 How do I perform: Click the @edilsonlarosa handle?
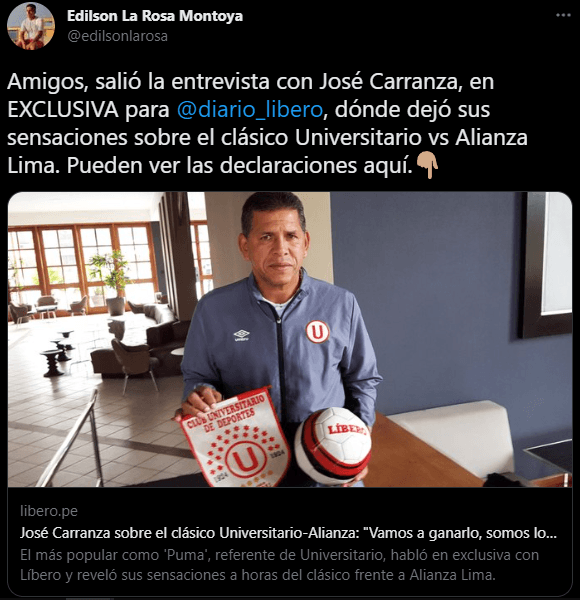coord(117,36)
